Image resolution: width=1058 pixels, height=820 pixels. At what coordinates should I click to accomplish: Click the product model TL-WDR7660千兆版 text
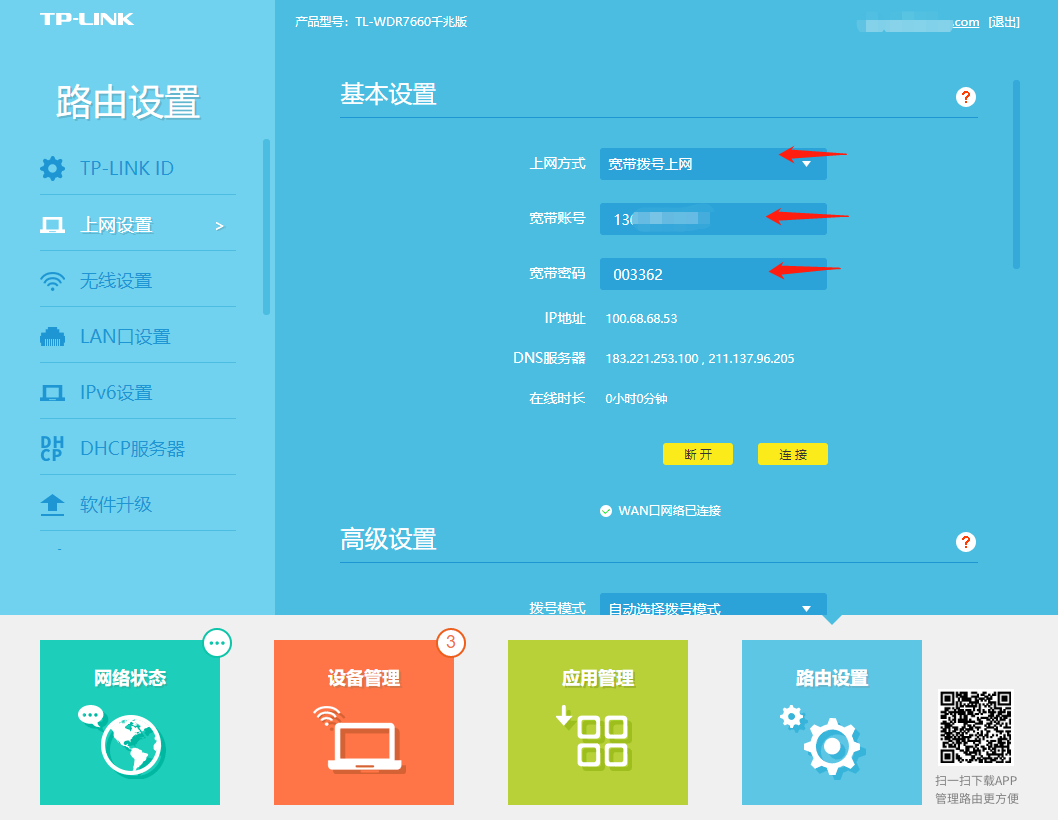411,22
